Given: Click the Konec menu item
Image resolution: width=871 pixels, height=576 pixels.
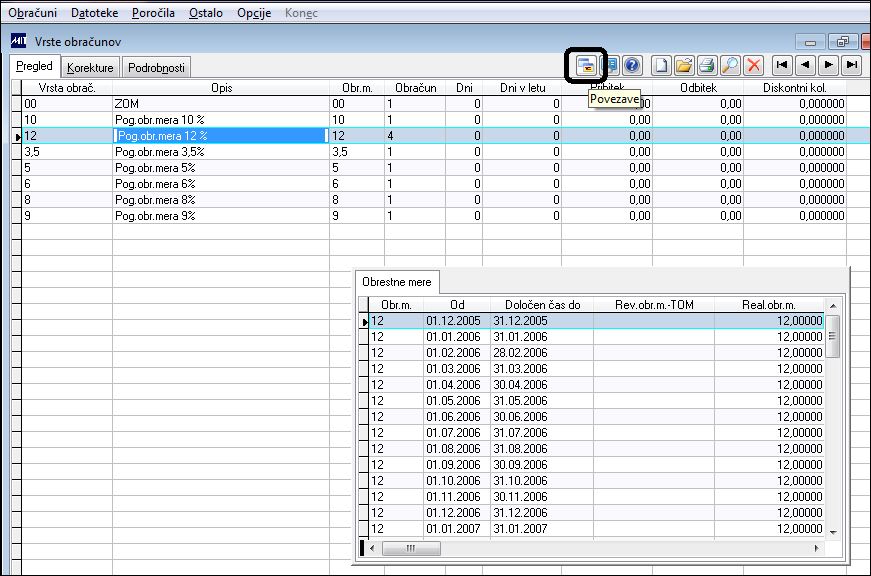Looking at the screenshot, I should 301,13.
